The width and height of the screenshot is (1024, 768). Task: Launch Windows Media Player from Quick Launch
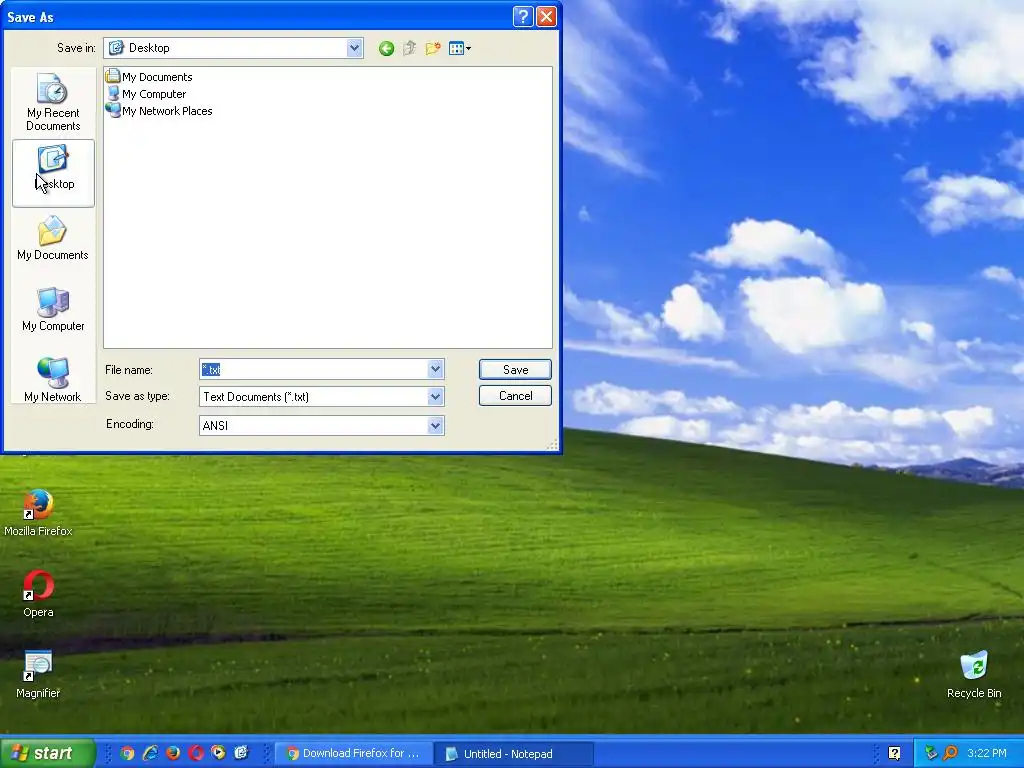[219, 753]
